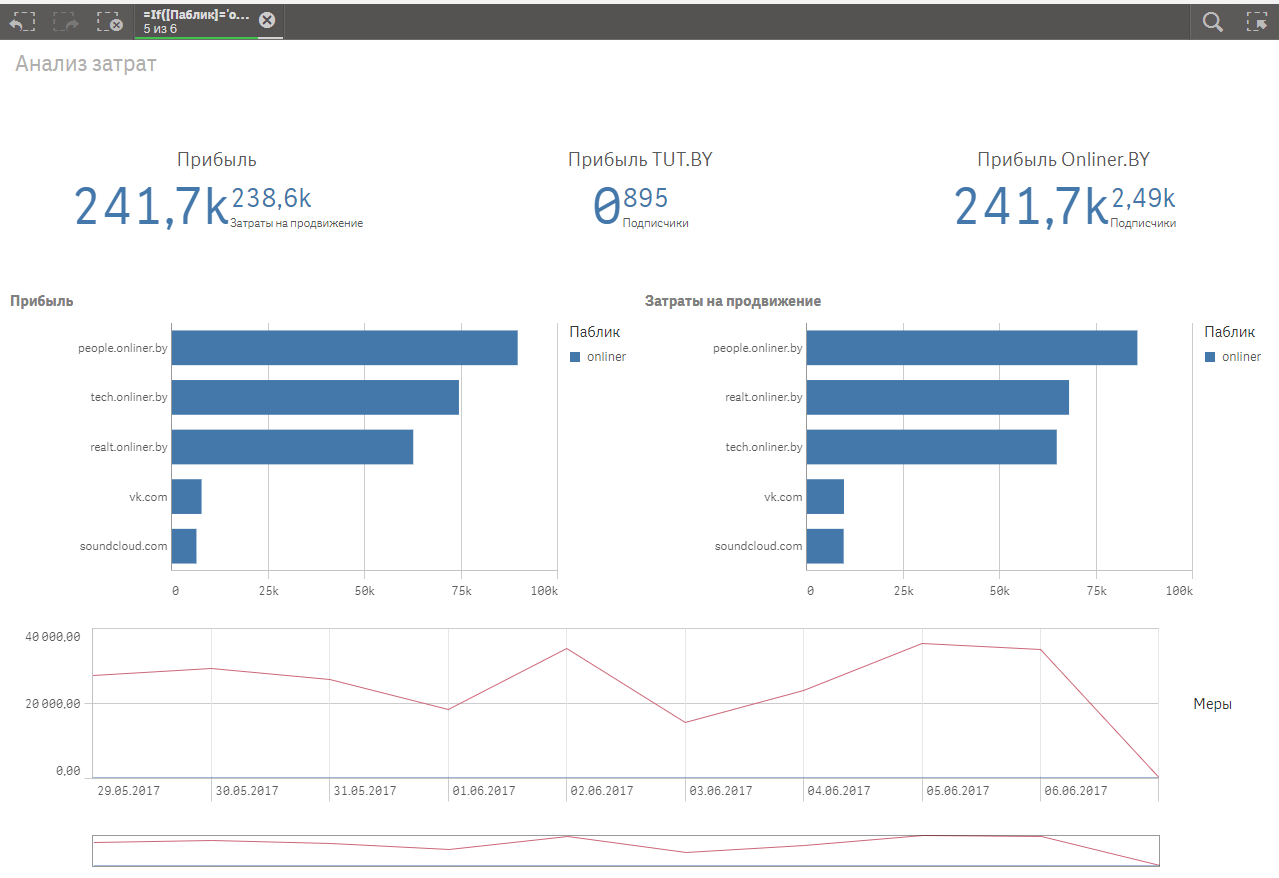Click realt.onliner.by bar in Затраты на продвижение
This screenshot has height=878, width=1279.
pyautogui.click(x=937, y=397)
